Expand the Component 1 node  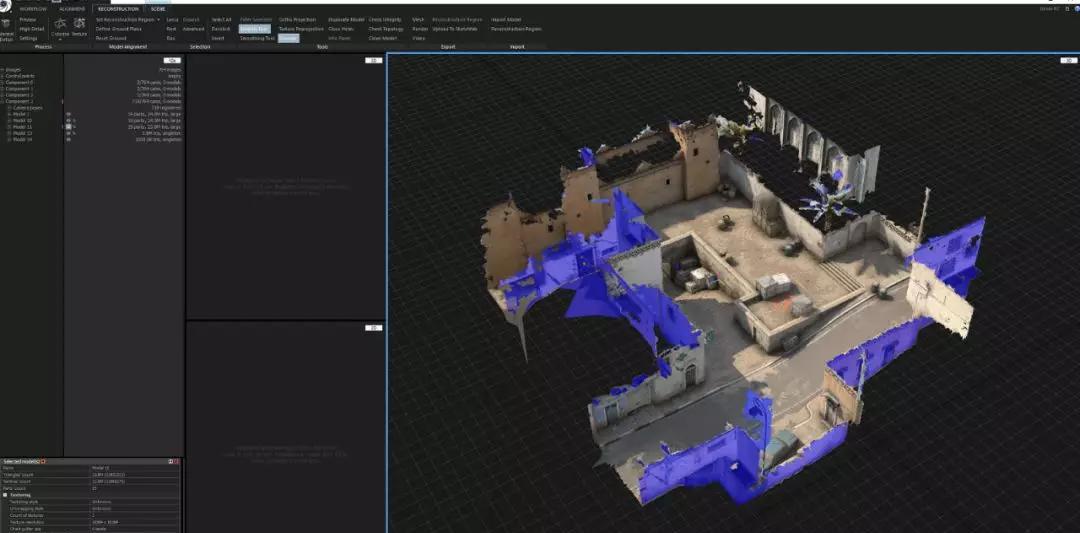click(x=2, y=88)
